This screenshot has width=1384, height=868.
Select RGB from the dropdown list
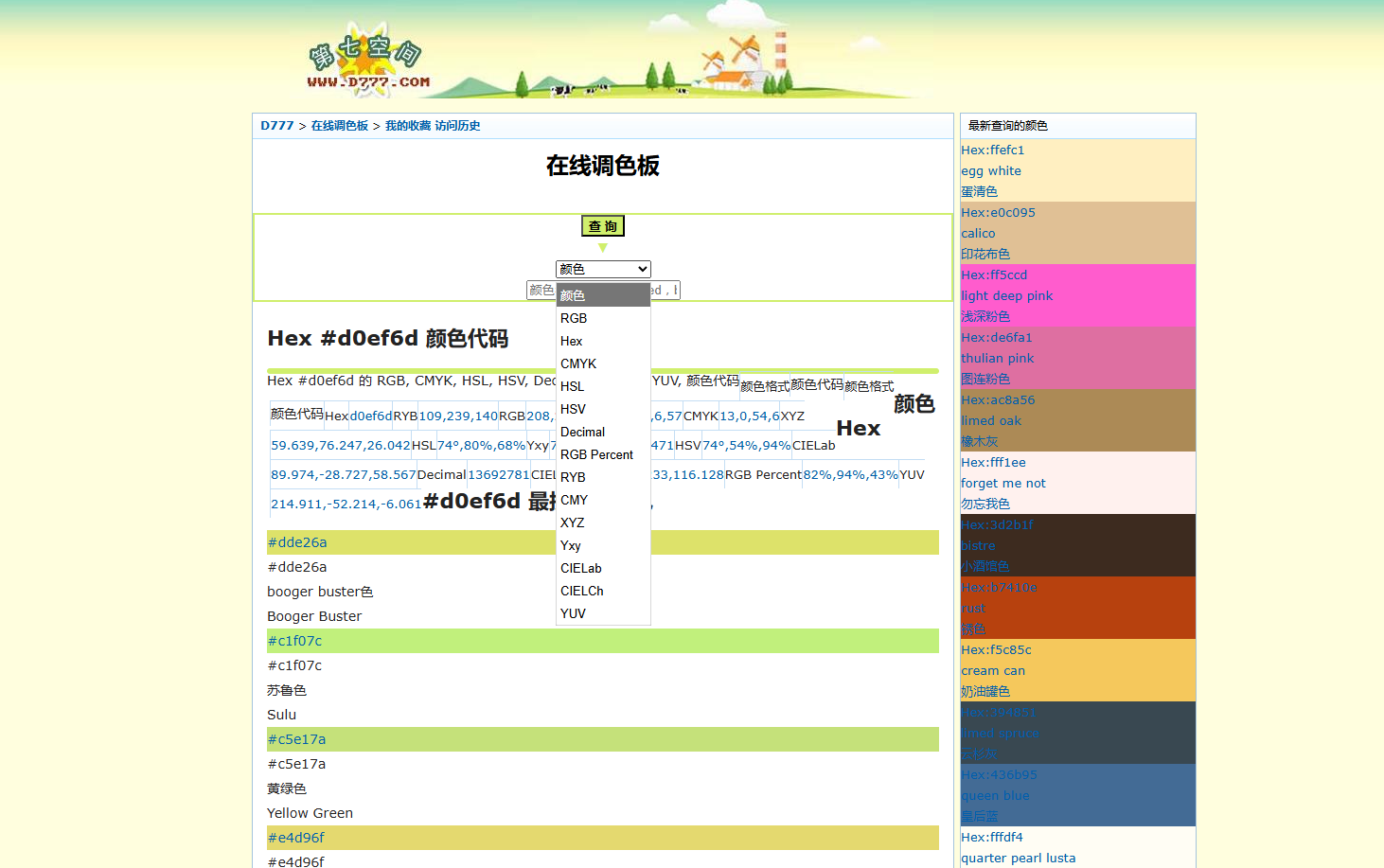(x=574, y=319)
